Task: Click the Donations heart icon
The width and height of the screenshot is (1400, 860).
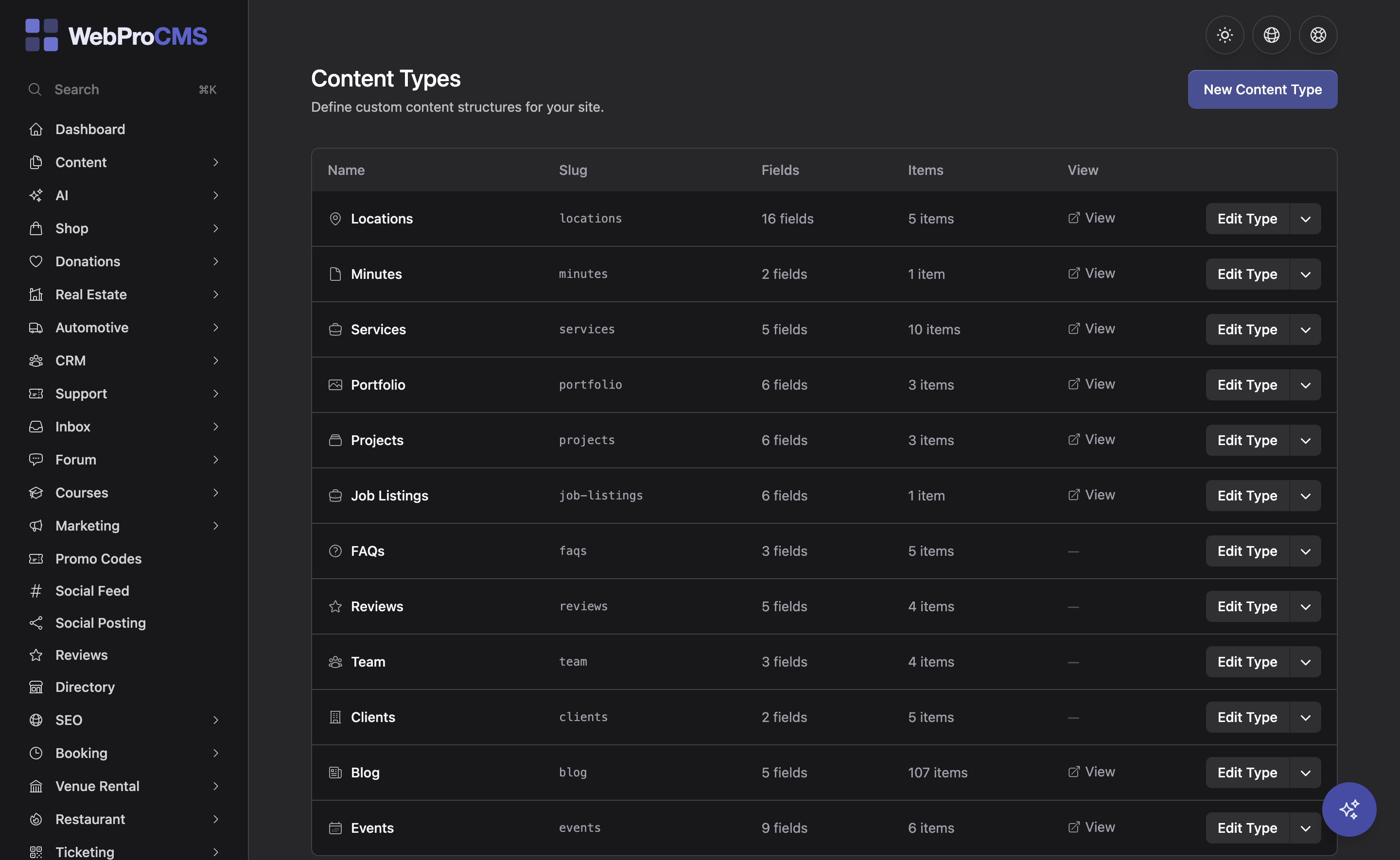Action: click(x=36, y=261)
